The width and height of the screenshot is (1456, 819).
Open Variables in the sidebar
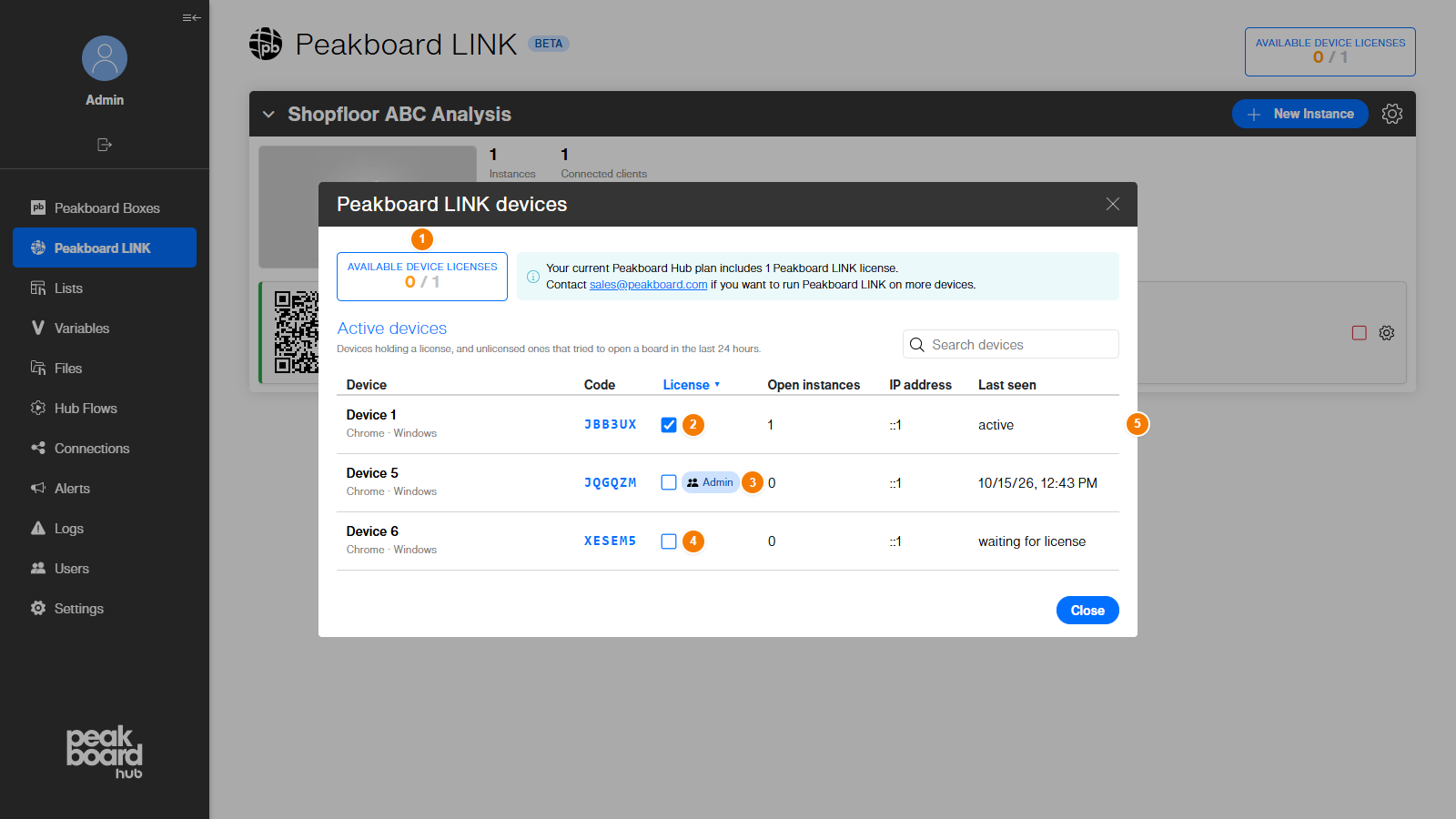point(105,328)
